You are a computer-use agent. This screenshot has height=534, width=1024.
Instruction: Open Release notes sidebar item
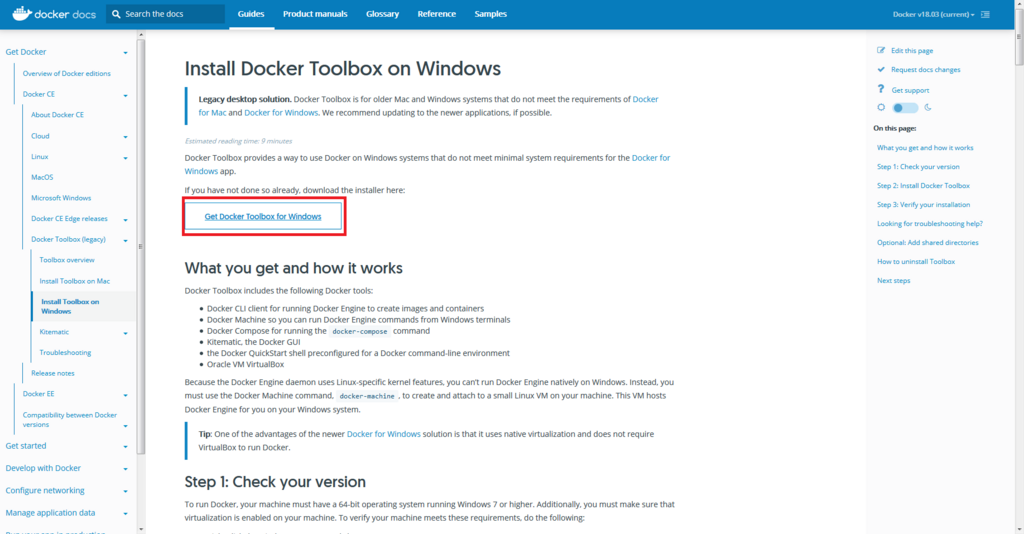point(53,373)
